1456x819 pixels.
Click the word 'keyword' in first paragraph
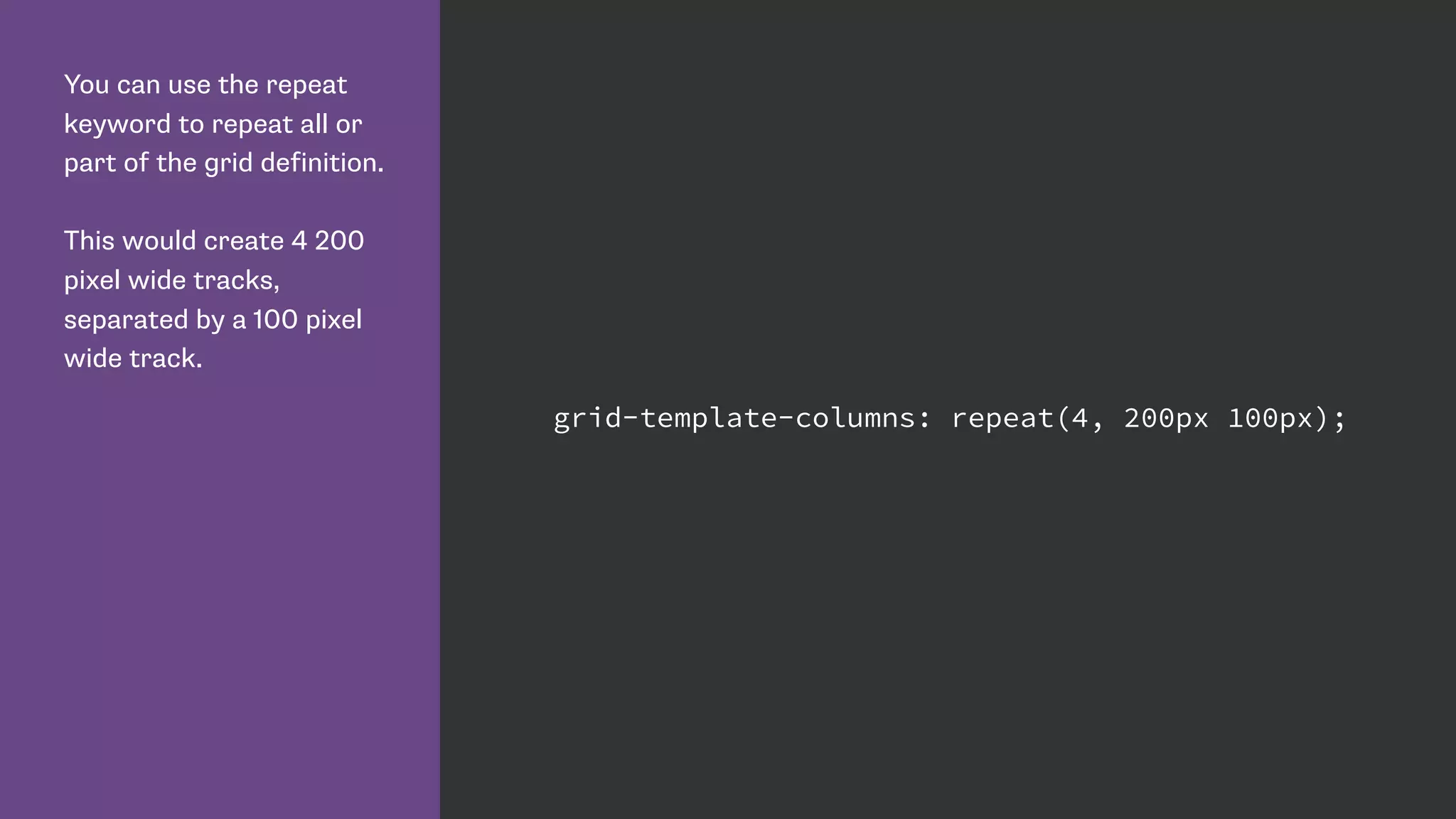[x=117, y=124]
